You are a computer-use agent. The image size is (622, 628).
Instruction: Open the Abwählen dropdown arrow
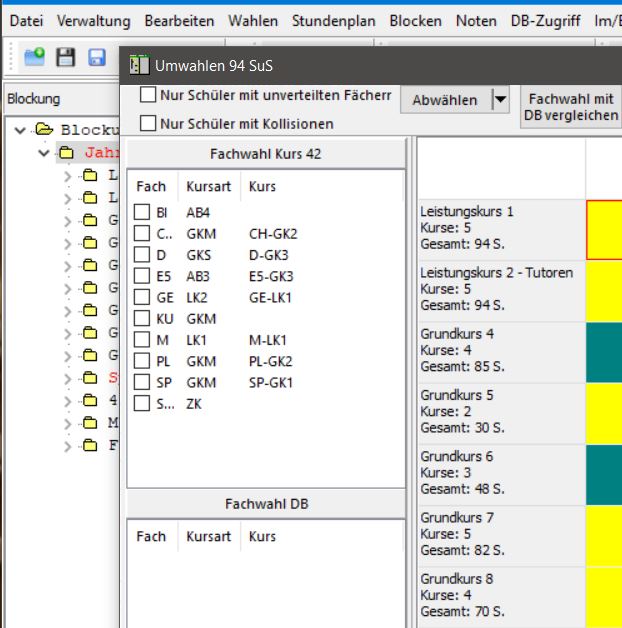point(501,99)
